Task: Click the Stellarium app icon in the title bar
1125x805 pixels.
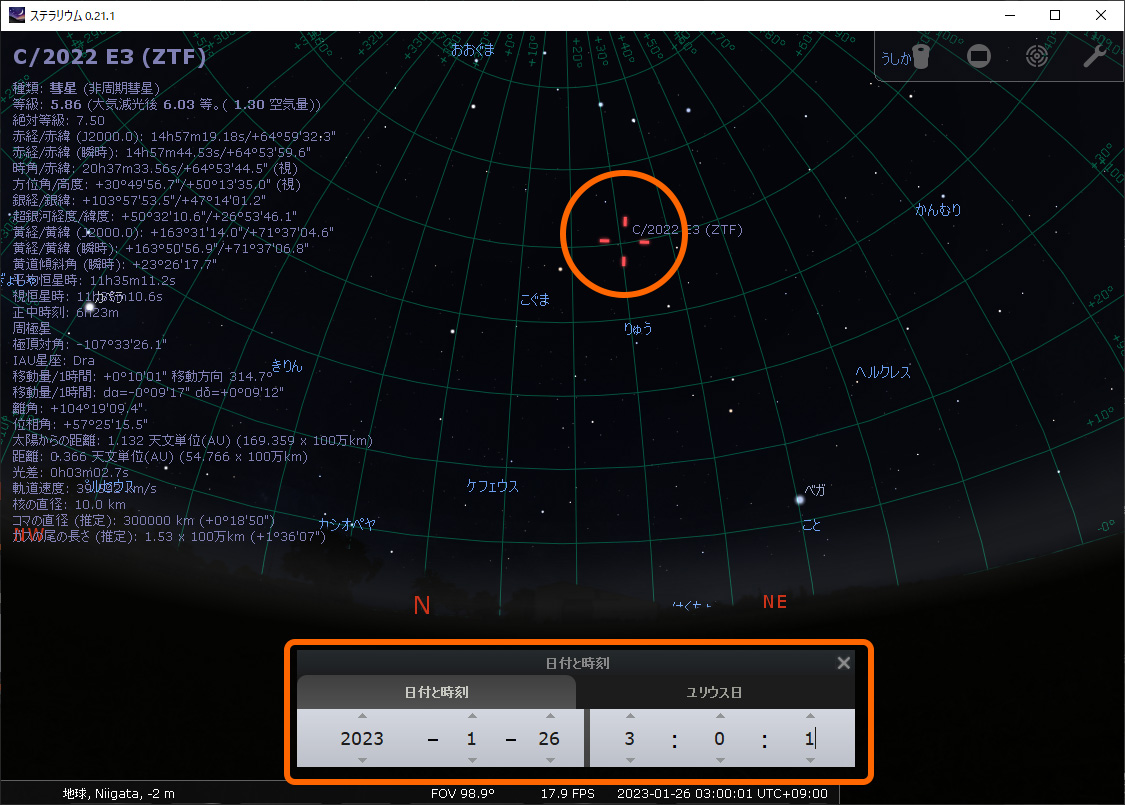Action: tap(17, 15)
